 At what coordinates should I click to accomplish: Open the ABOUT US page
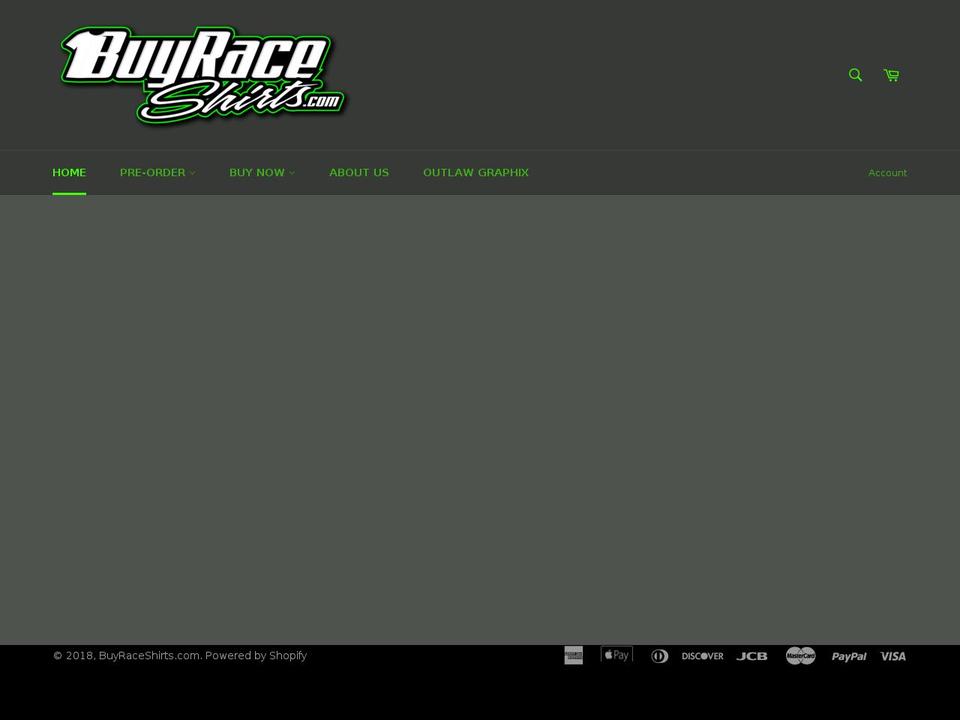[x=359, y=173]
